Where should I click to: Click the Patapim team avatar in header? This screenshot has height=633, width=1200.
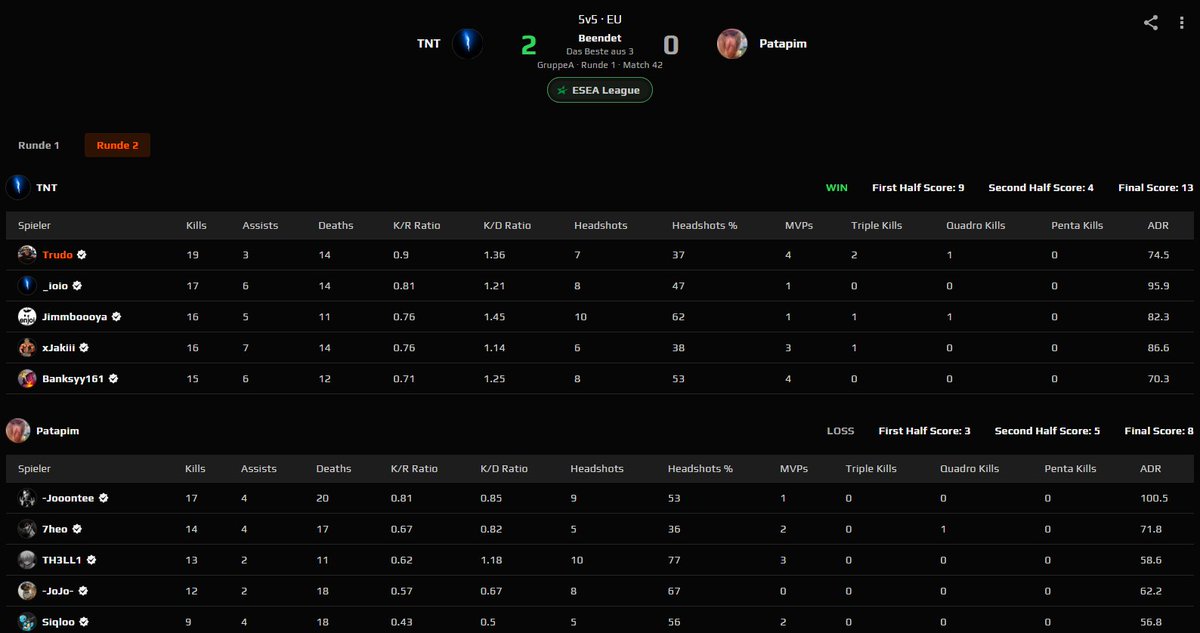click(732, 44)
